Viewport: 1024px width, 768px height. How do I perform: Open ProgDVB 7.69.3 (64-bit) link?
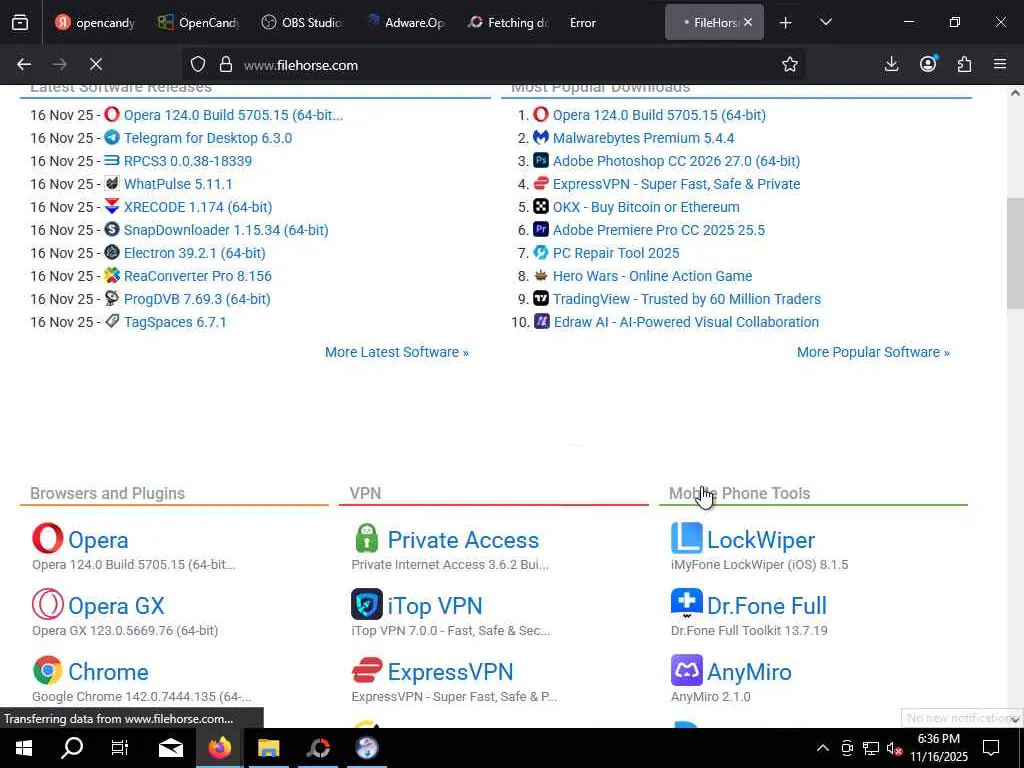tap(197, 299)
